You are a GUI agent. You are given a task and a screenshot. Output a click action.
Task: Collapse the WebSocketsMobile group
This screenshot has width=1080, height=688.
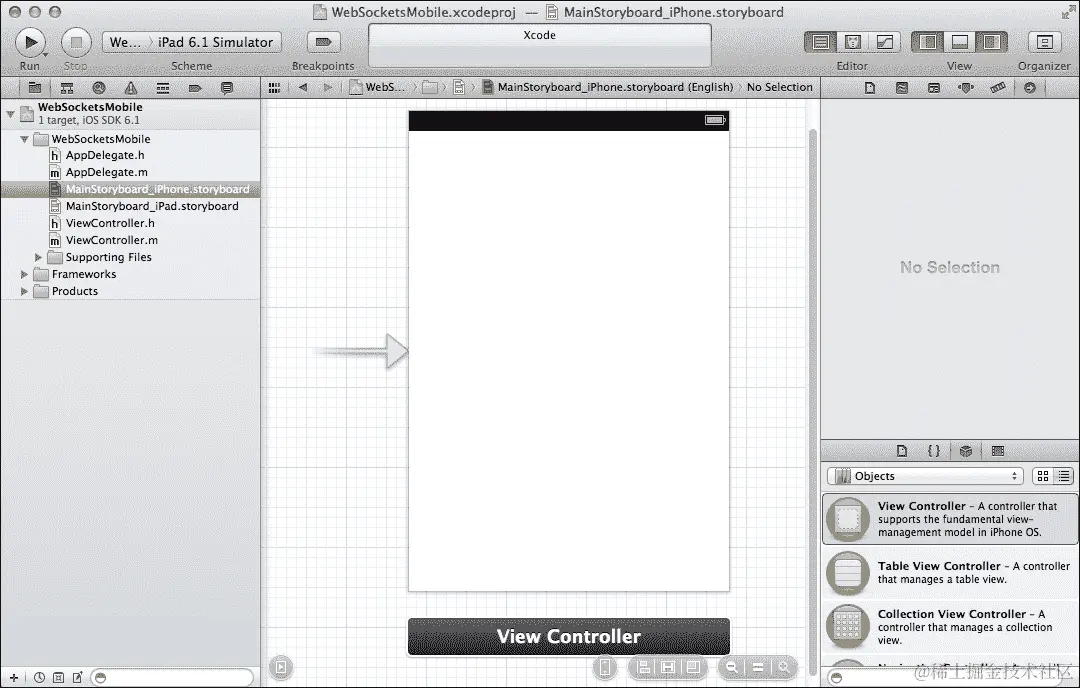pyautogui.click(x=23, y=139)
